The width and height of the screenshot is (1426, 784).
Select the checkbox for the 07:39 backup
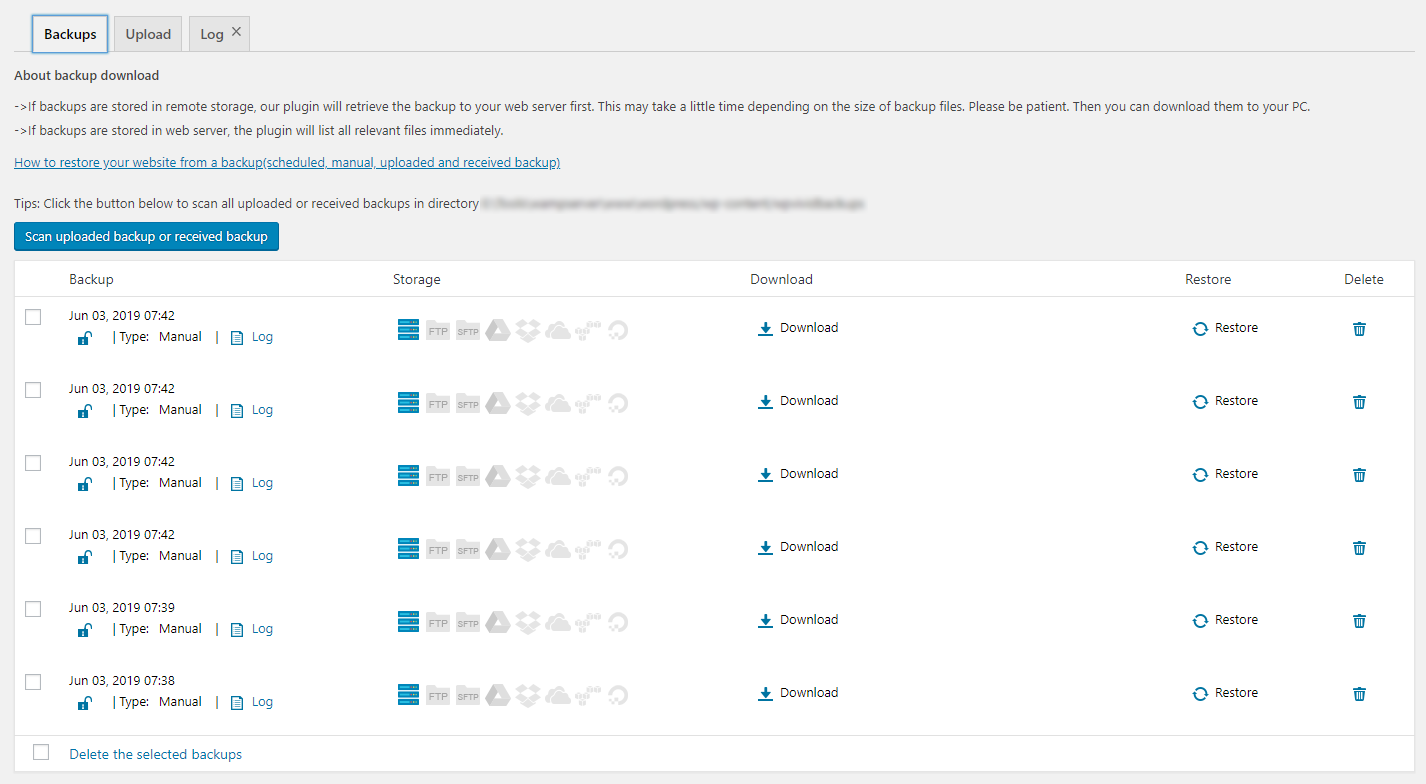pyautogui.click(x=33, y=609)
